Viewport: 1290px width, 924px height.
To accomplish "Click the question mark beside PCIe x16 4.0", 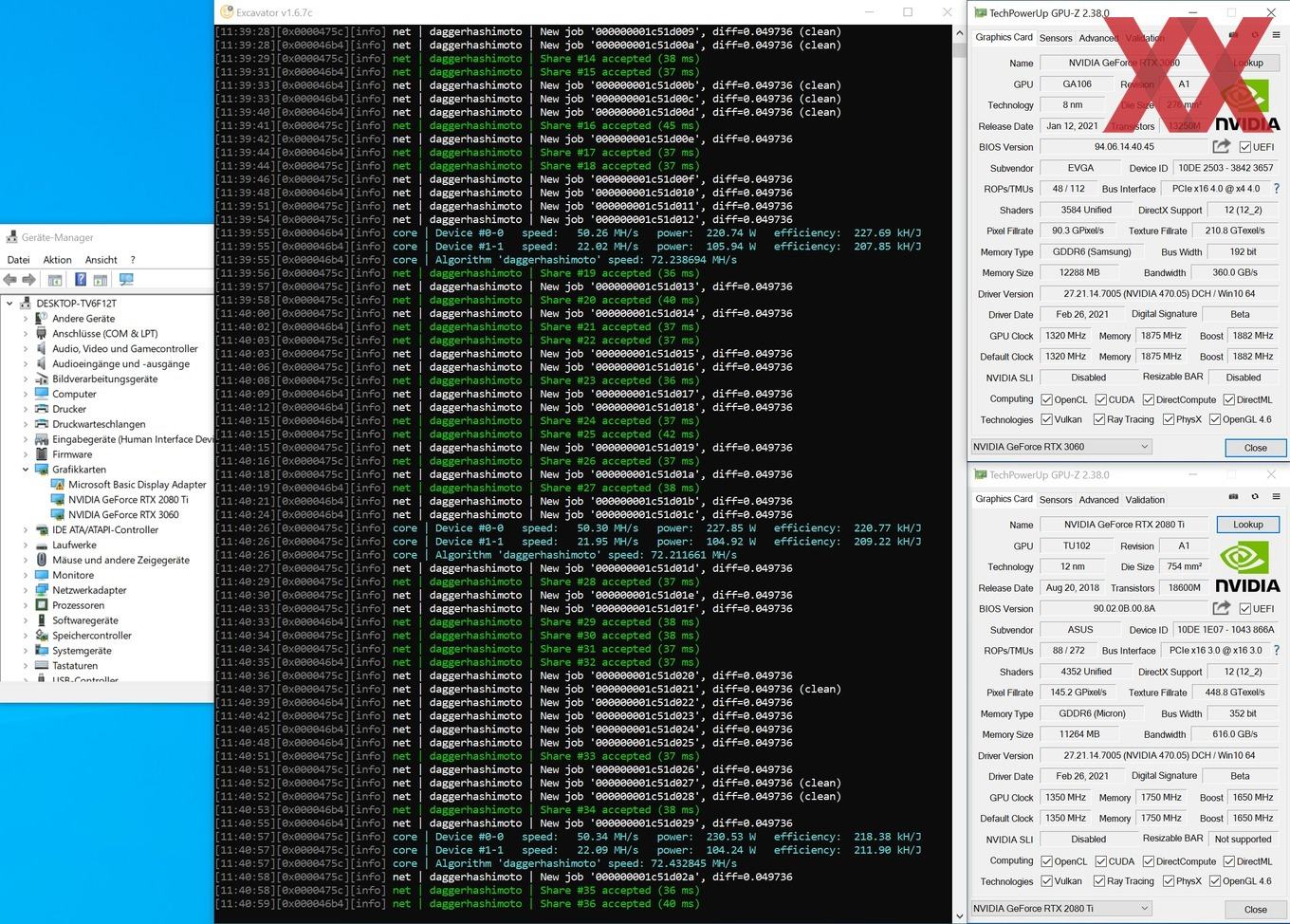I will 1277,189.
